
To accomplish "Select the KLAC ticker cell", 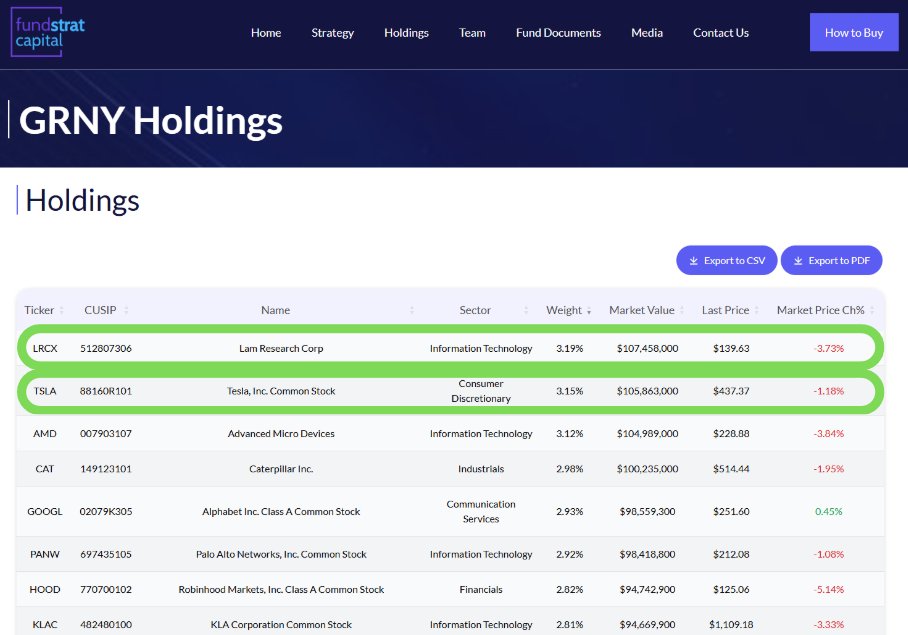I will (x=45, y=625).
